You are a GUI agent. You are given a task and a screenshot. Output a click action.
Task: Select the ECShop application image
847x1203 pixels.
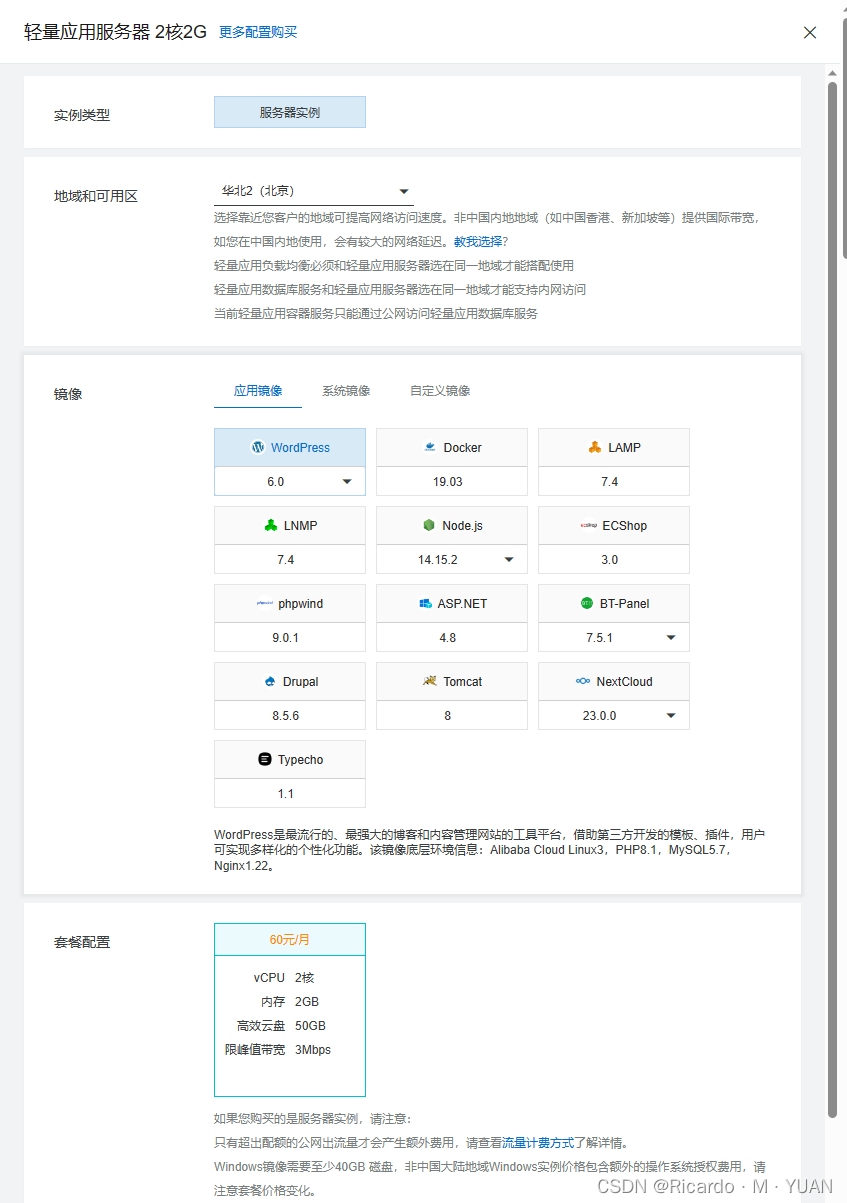pos(613,525)
